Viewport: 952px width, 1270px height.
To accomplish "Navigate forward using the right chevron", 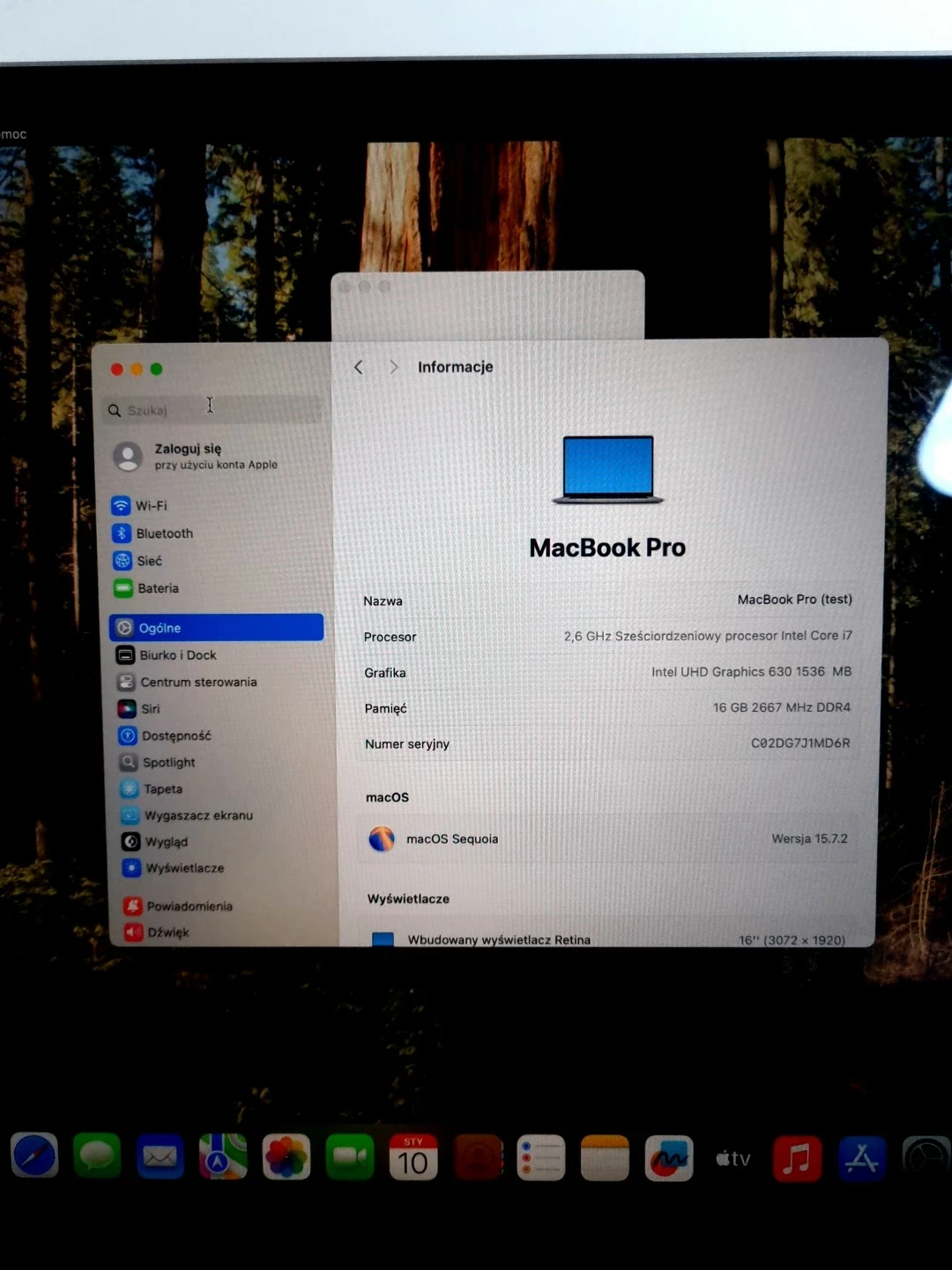I will pyautogui.click(x=394, y=367).
